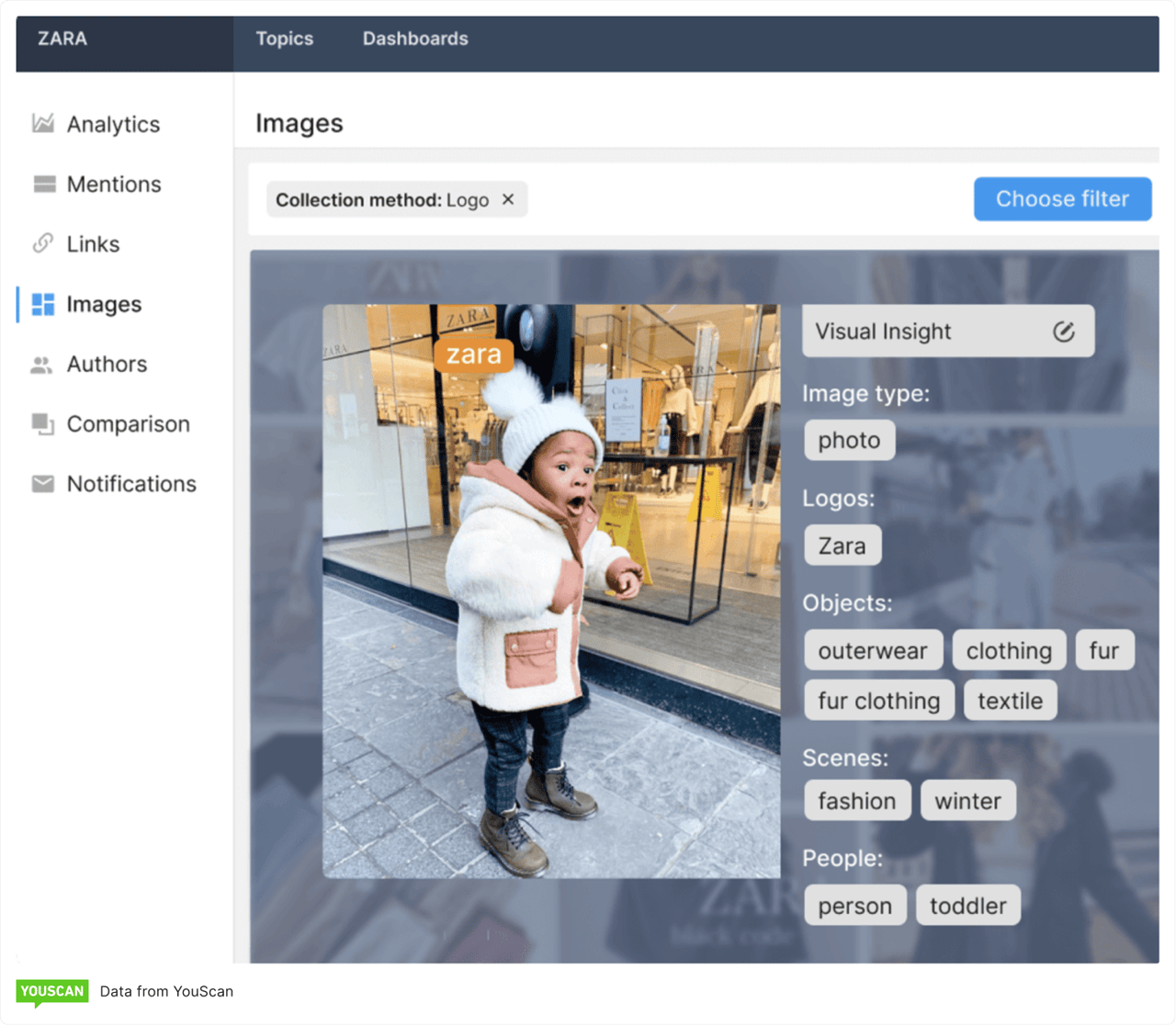
Task: Open Links using the chain-link icon
Action: click(x=43, y=243)
